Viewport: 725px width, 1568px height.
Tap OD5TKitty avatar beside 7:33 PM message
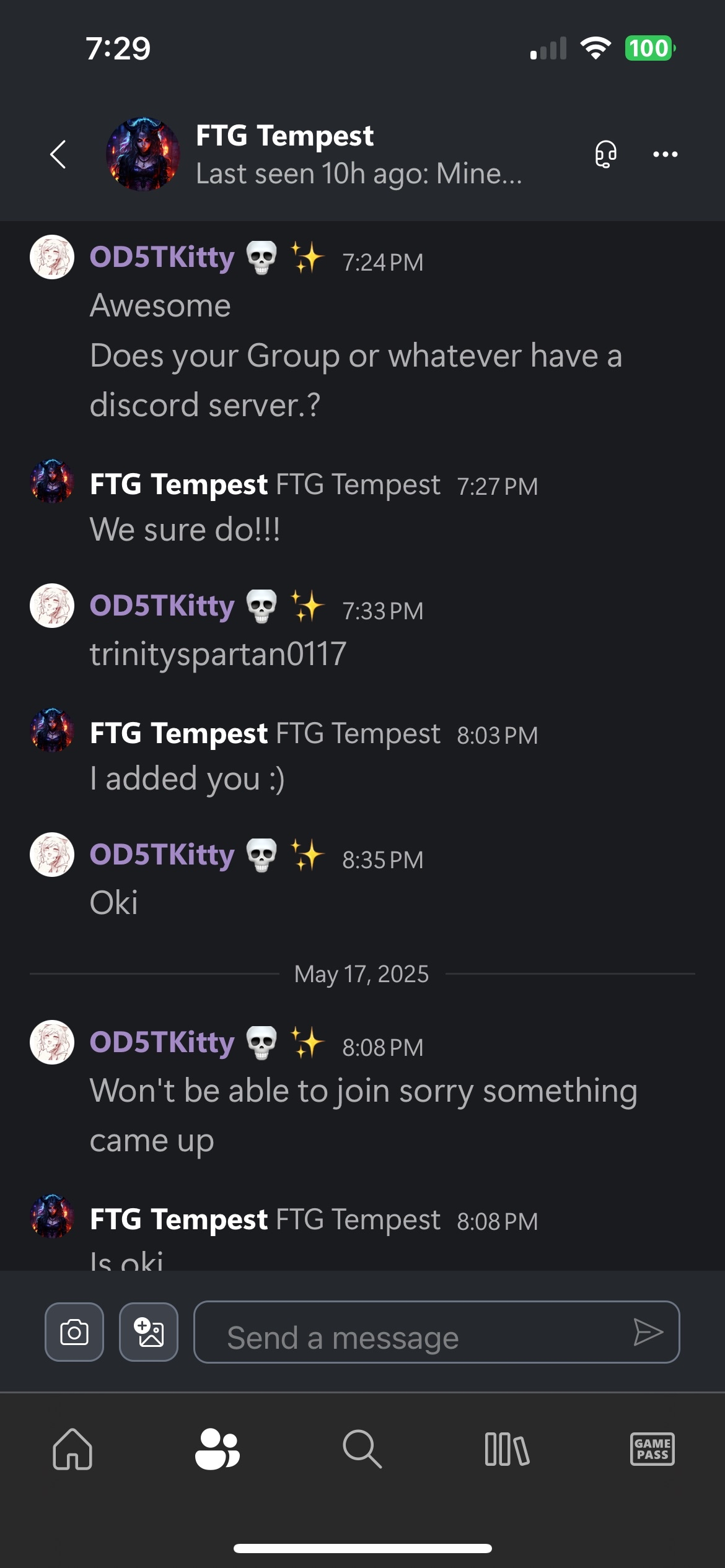[52, 606]
